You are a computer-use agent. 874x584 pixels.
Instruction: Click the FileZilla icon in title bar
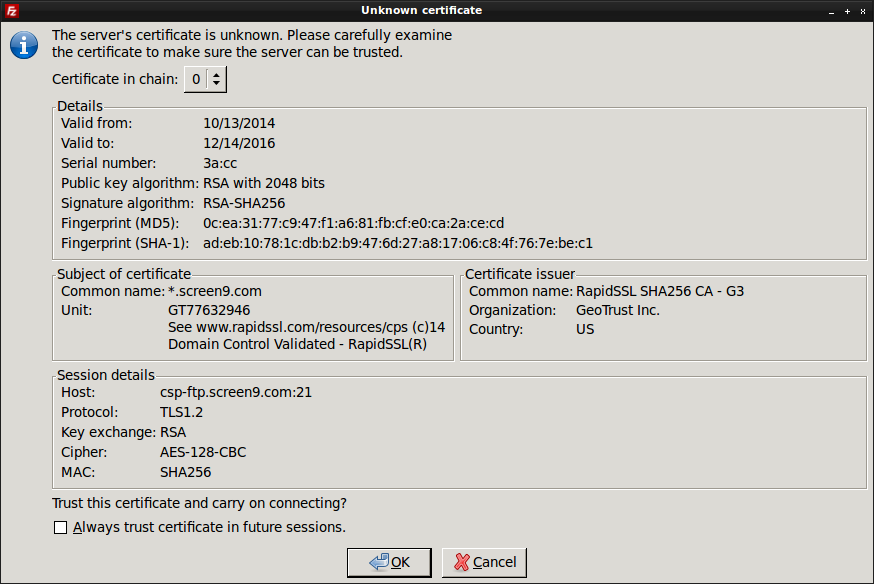(x=11, y=11)
